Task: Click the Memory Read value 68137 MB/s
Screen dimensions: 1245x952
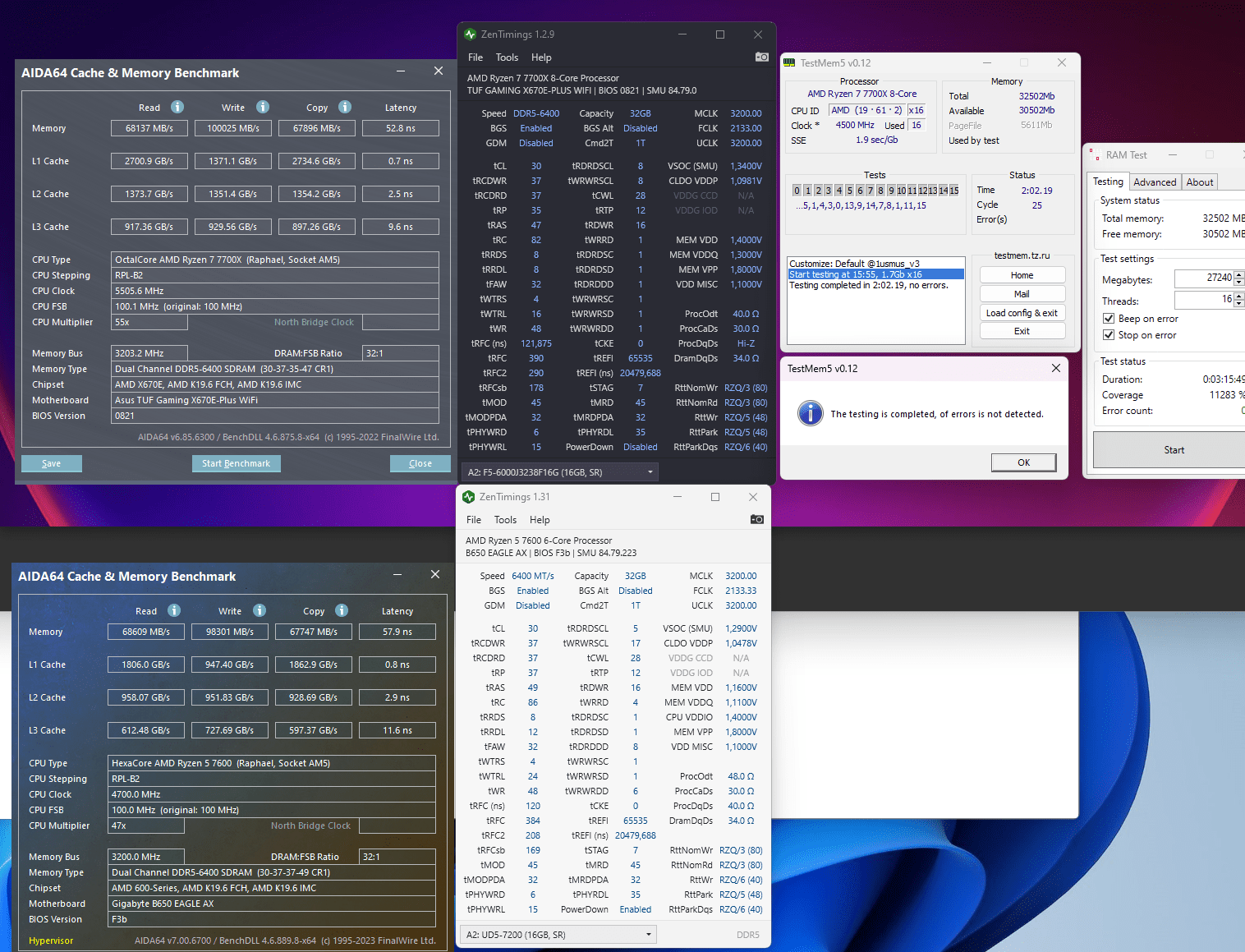Action: (149, 128)
